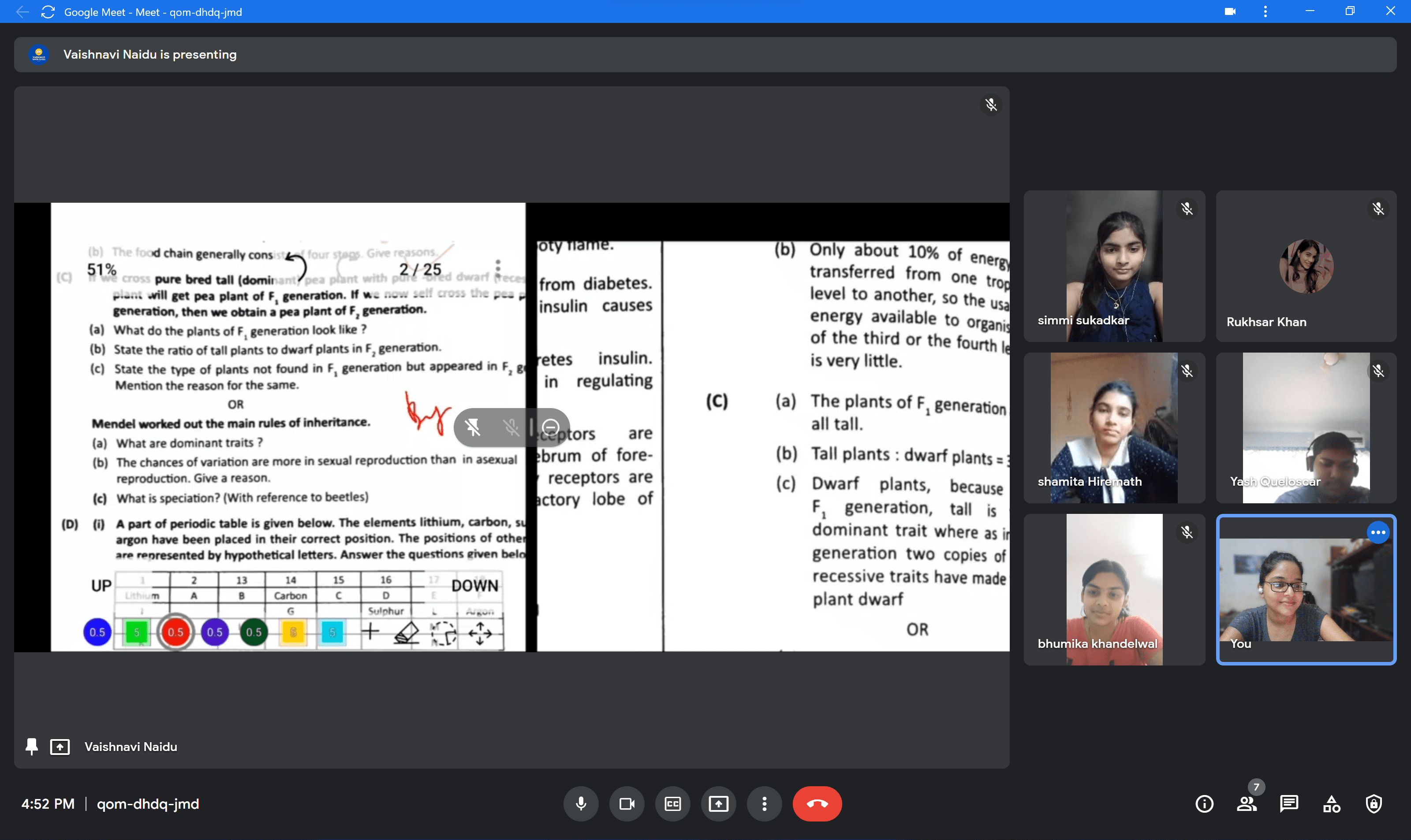This screenshot has height=840, width=1411.
Task: Leave the call with red hangup button
Action: tap(817, 804)
